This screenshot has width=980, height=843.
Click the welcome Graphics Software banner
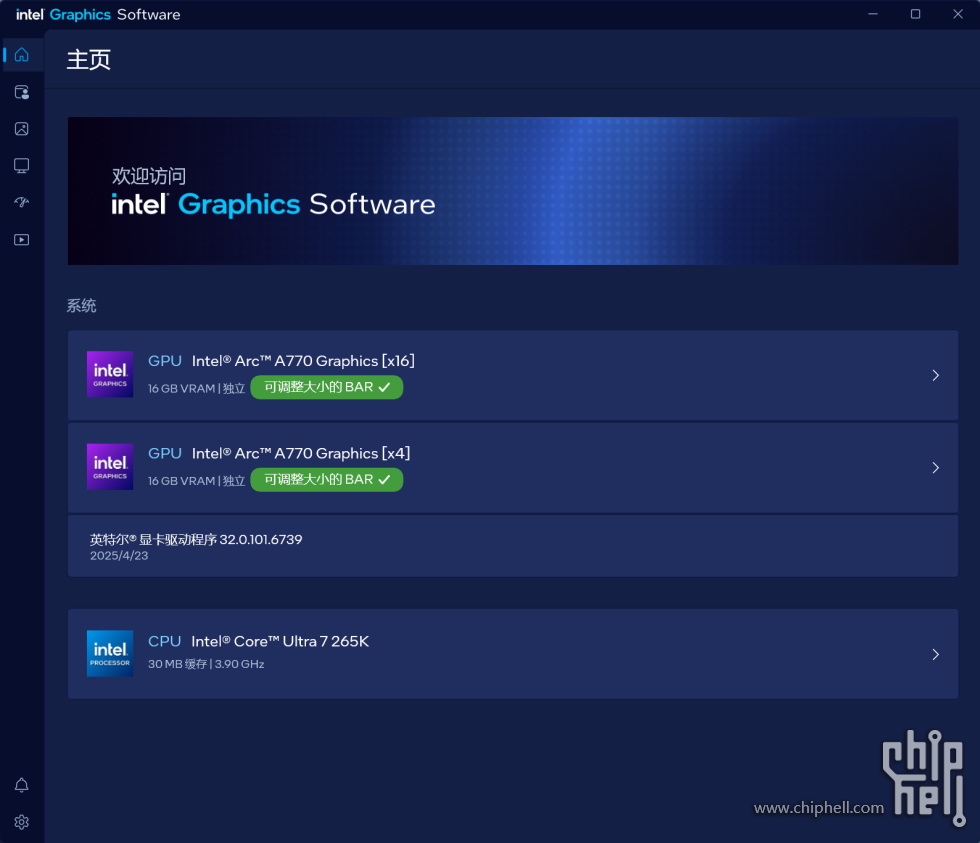pyautogui.click(x=512, y=191)
